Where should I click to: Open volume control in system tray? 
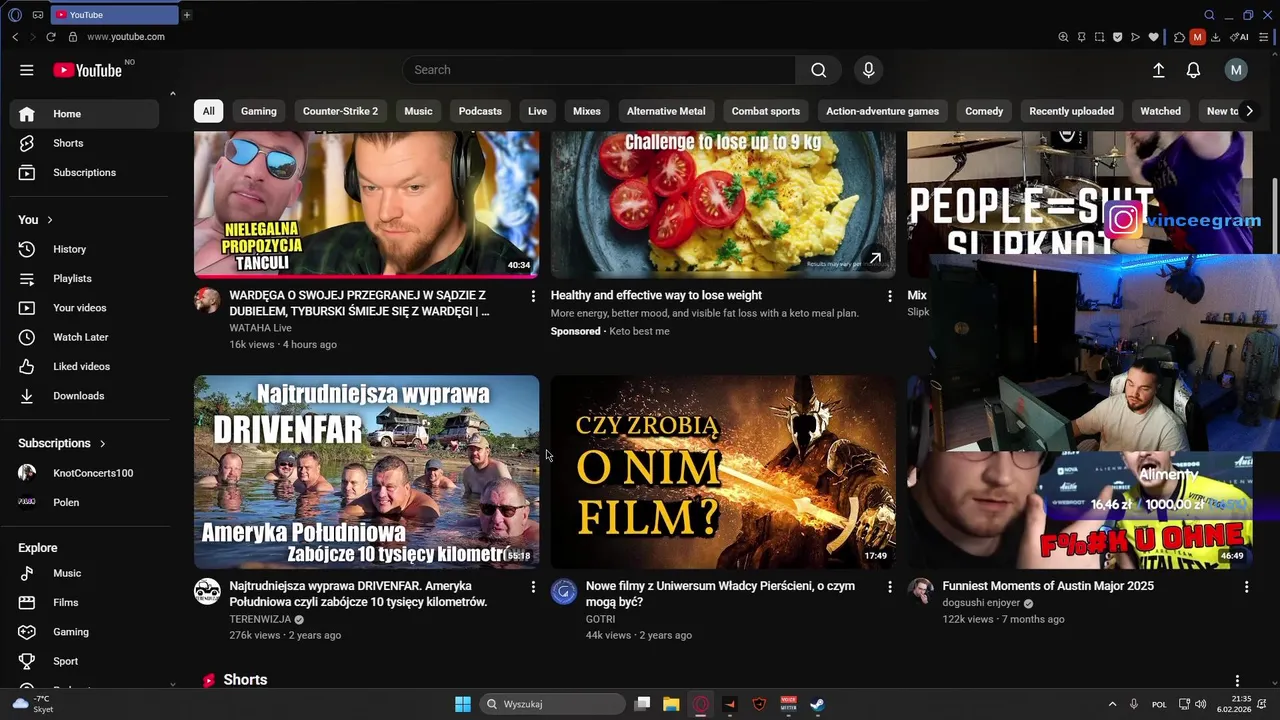pos(1200,704)
